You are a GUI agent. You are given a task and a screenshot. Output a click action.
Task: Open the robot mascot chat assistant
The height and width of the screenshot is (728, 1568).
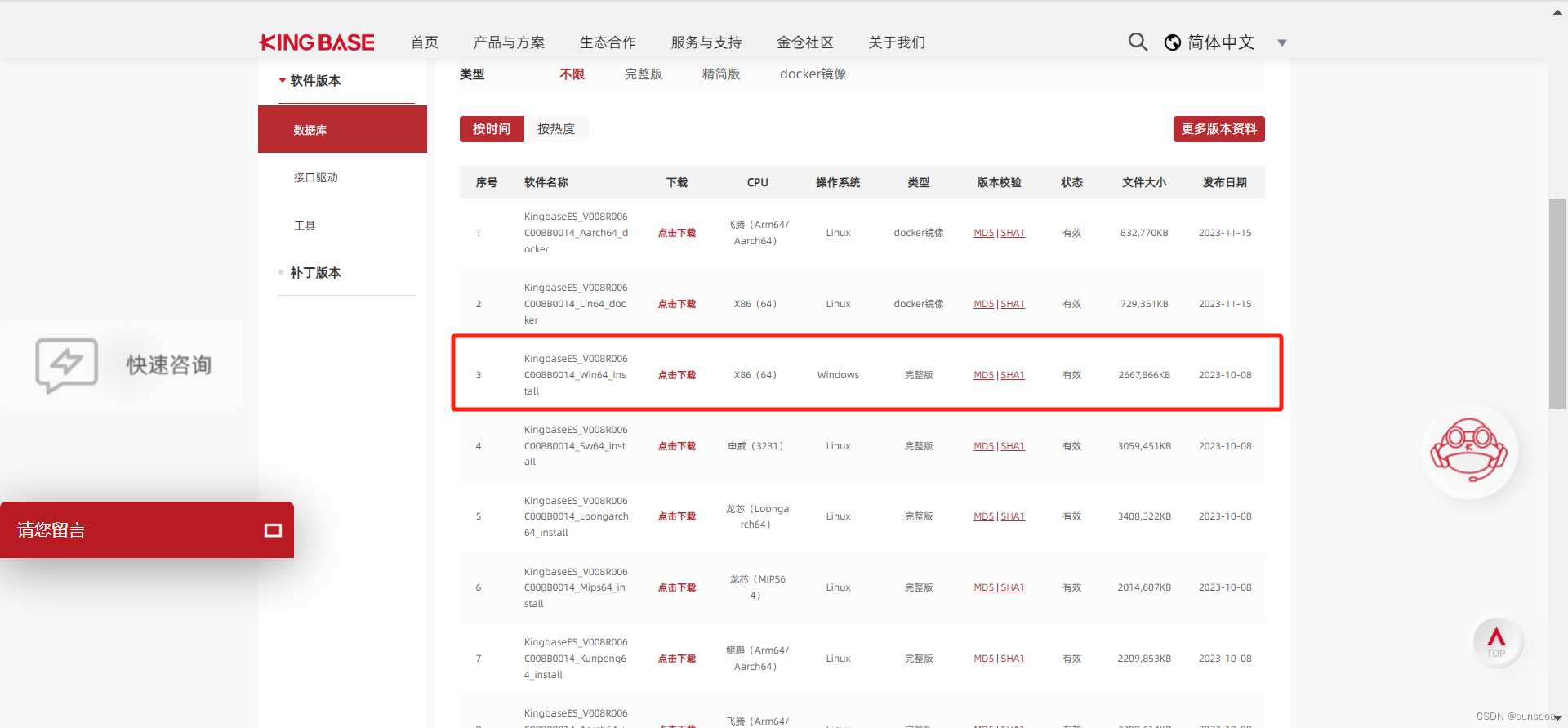1469,451
